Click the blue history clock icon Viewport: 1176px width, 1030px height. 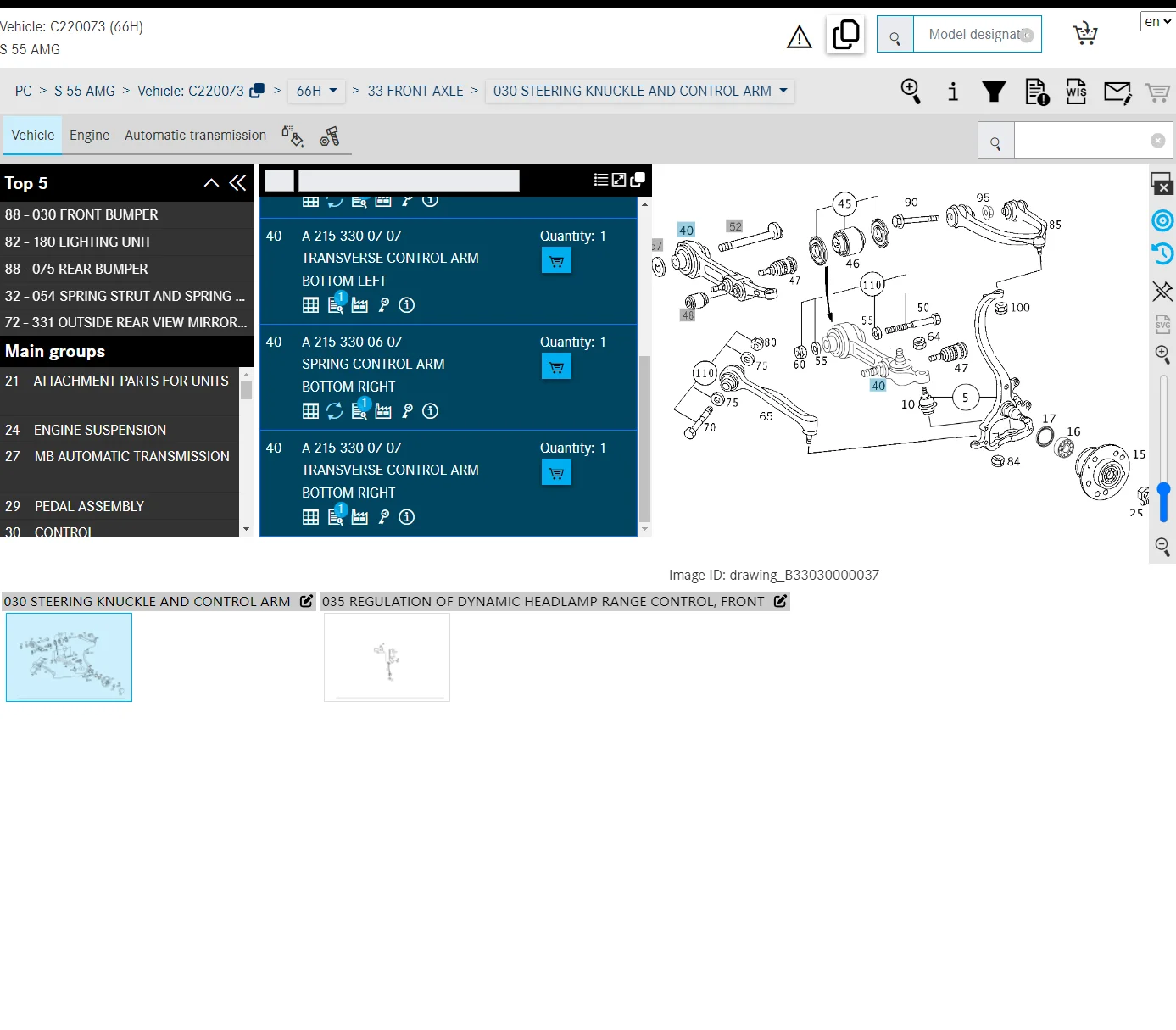1162,253
